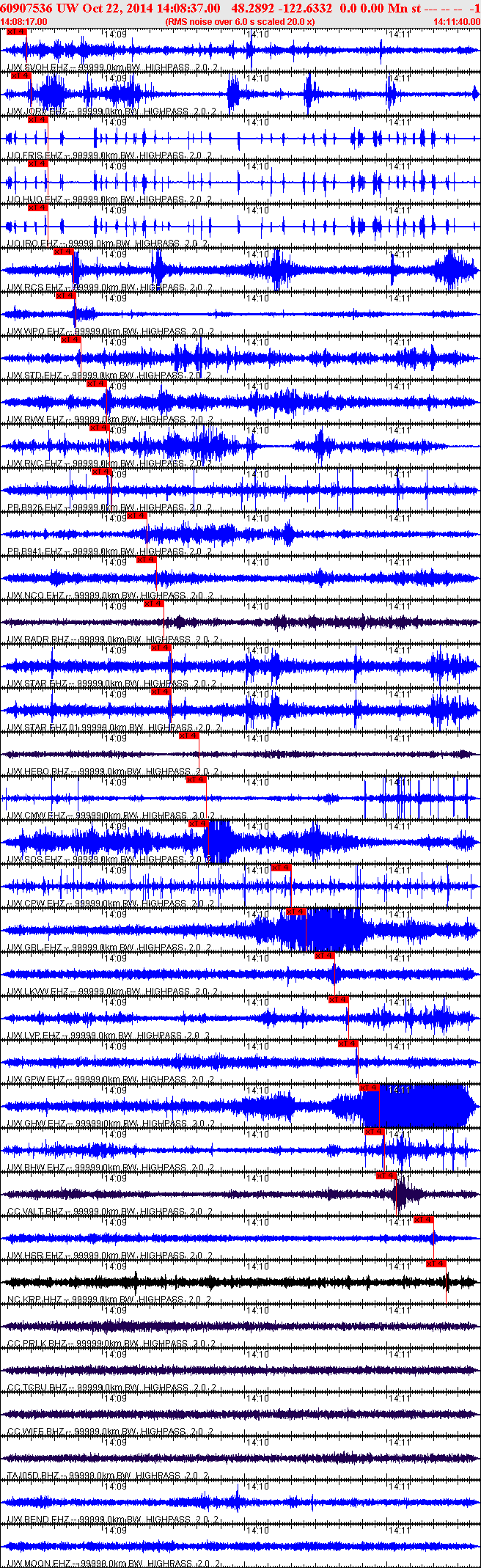This screenshot has height=1568, width=481.
Task: Select the red pick flag on UW.JORV trace
Action: pyautogui.click(x=22, y=76)
